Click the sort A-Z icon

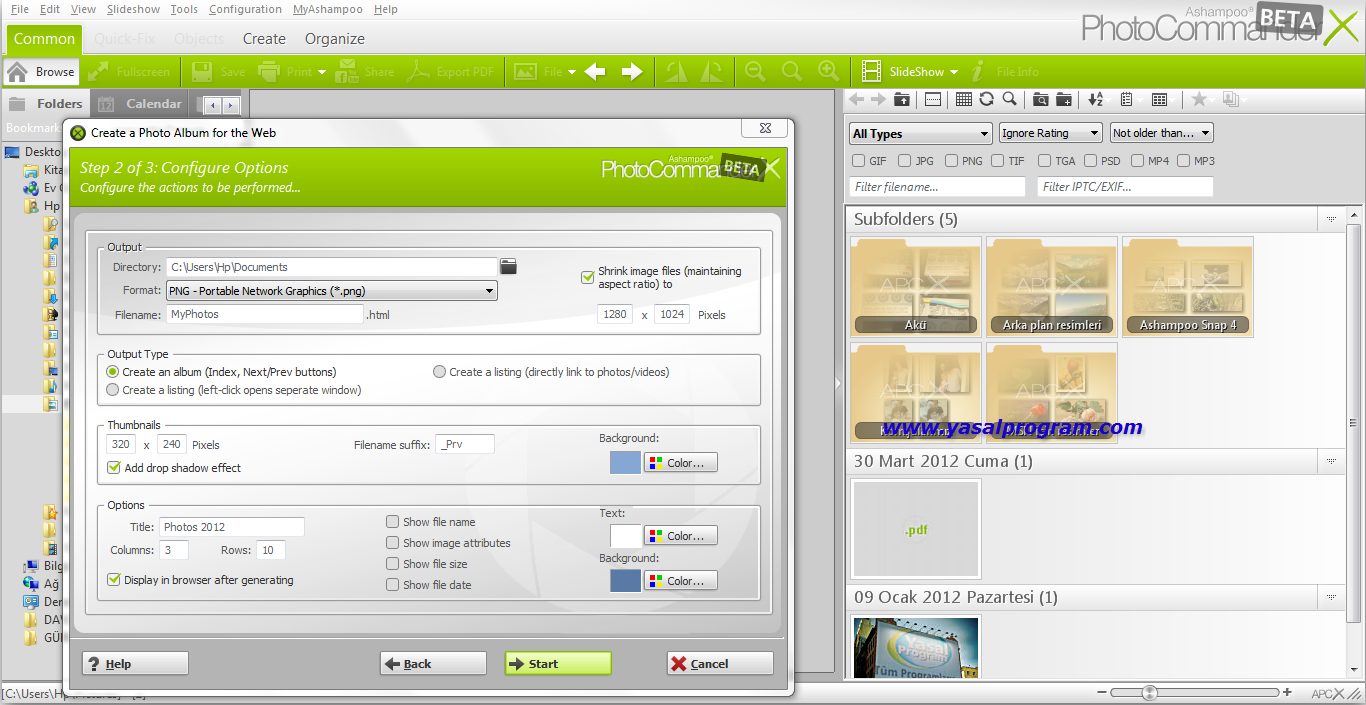(x=1096, y=99)
